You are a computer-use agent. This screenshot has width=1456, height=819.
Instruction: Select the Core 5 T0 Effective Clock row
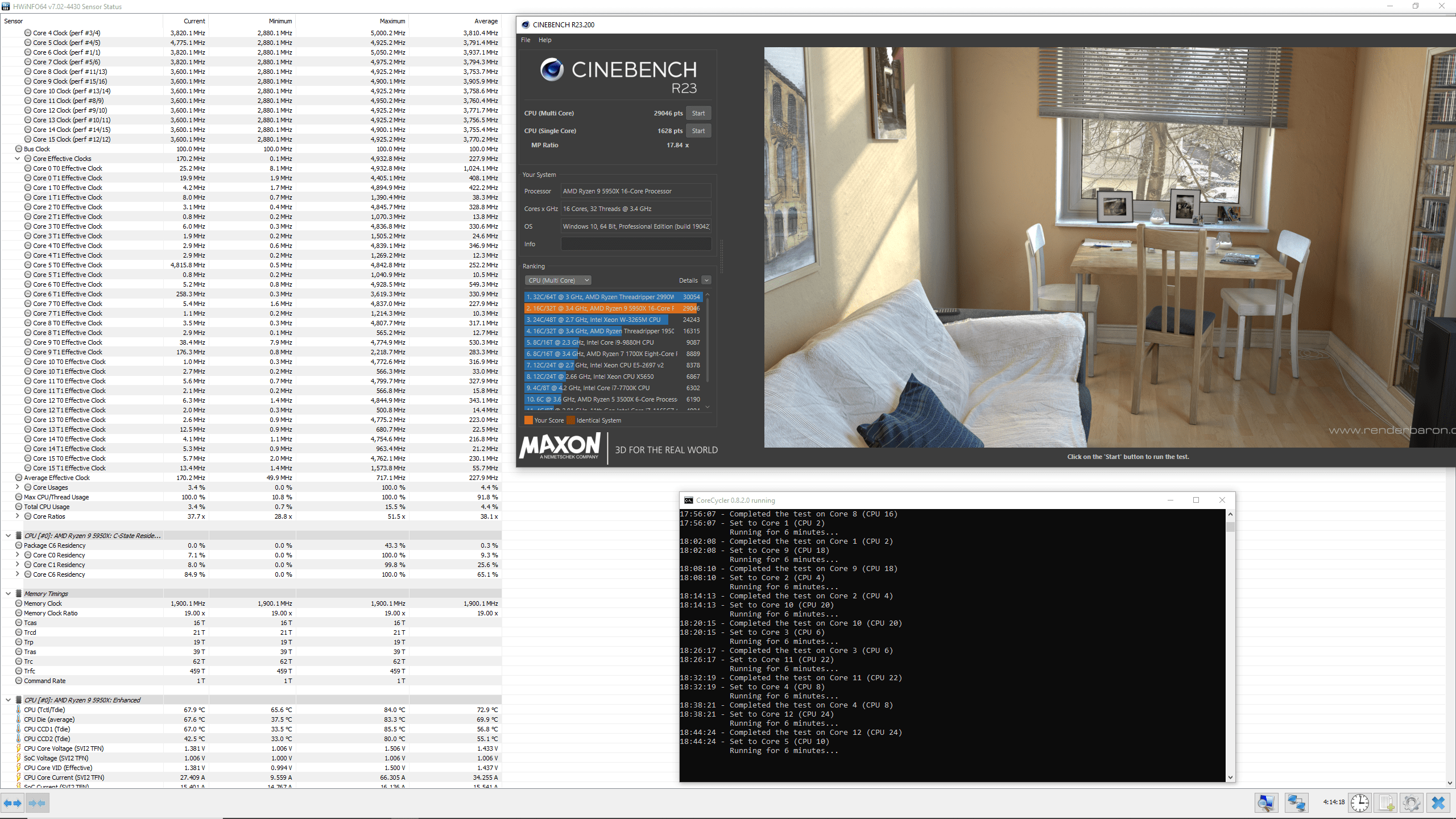251,265
